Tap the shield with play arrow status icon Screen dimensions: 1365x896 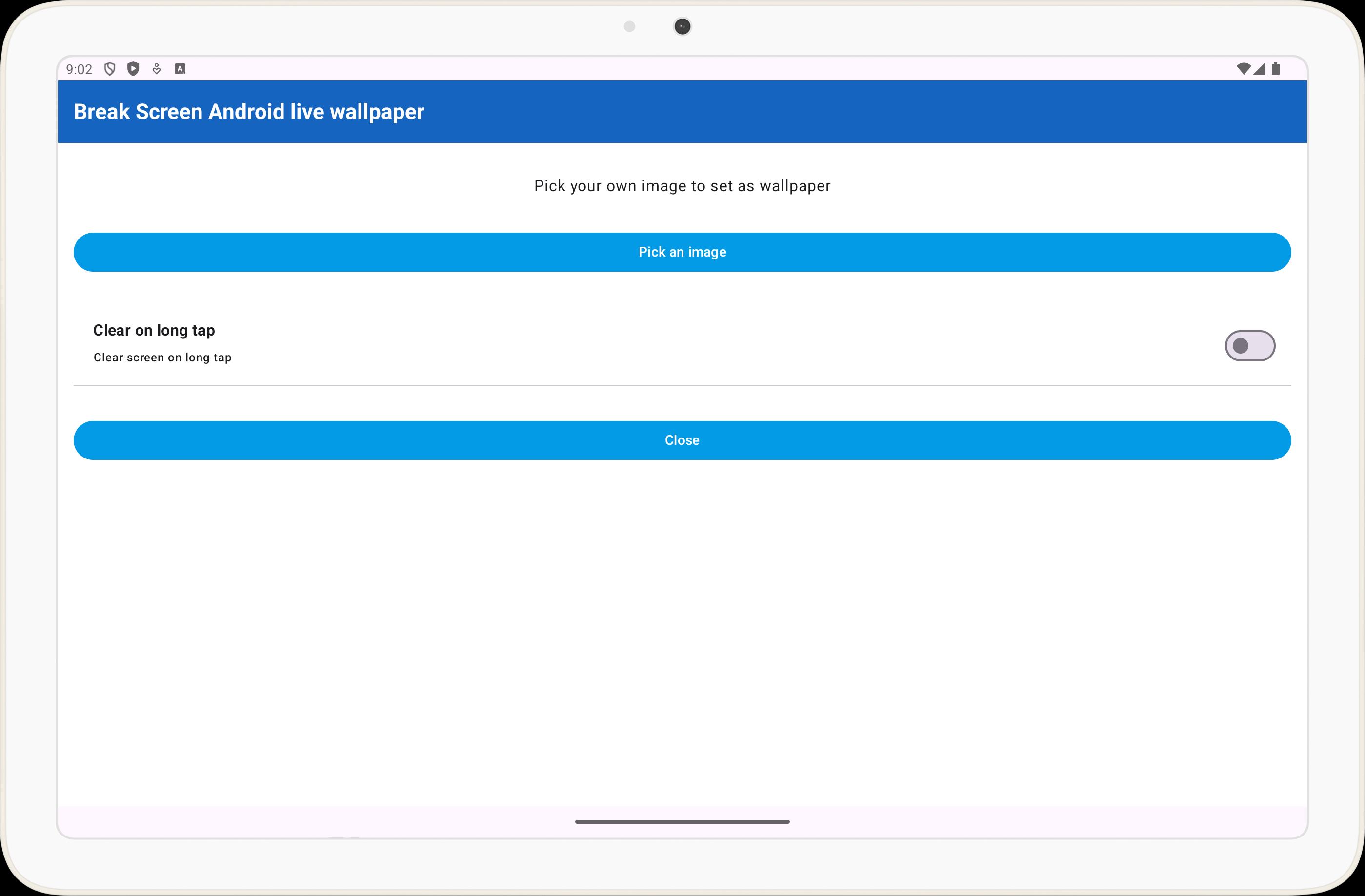(133, 69)
